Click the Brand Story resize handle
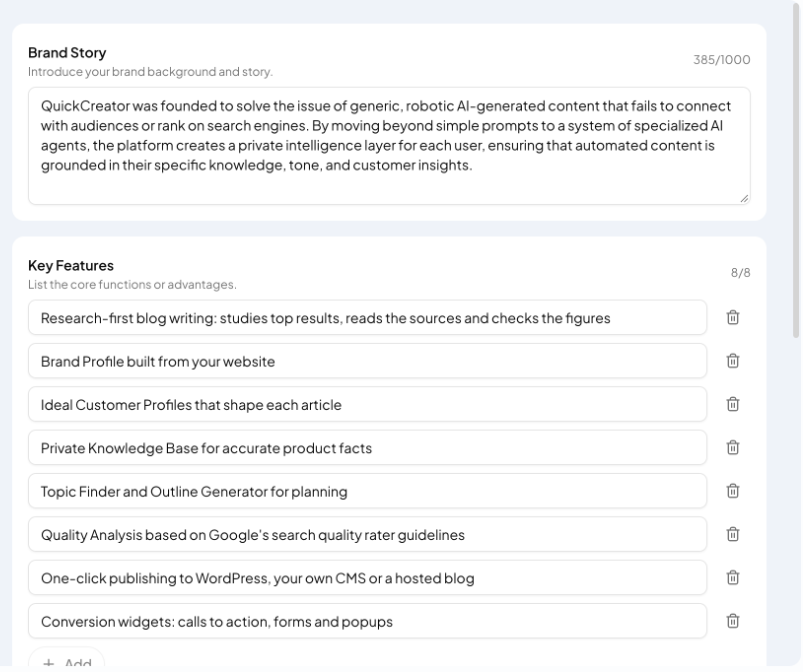The width and height of the screenshot is (803, 672). (x=744, y=199)
